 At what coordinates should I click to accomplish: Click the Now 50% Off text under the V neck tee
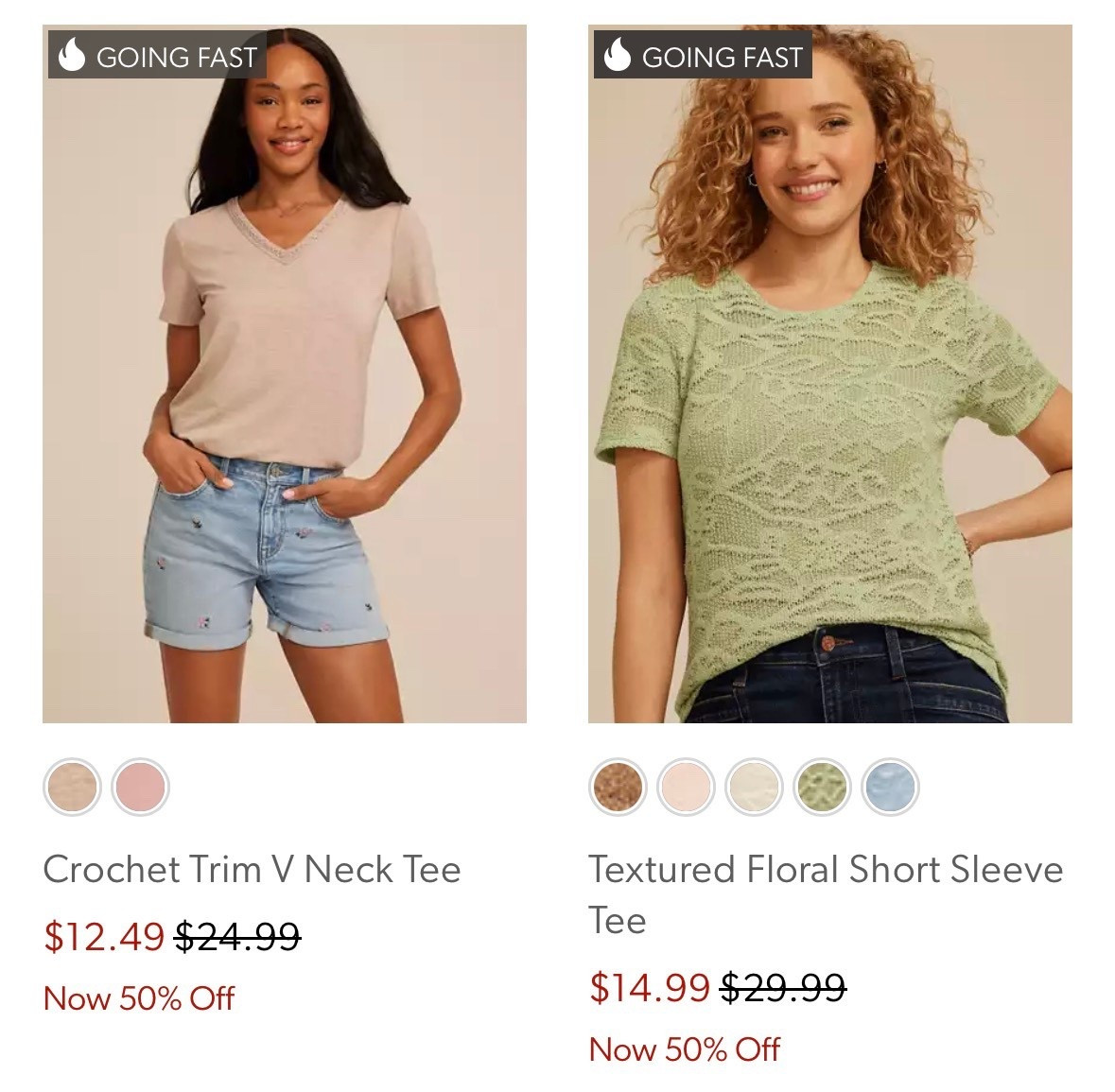(139, 997)
